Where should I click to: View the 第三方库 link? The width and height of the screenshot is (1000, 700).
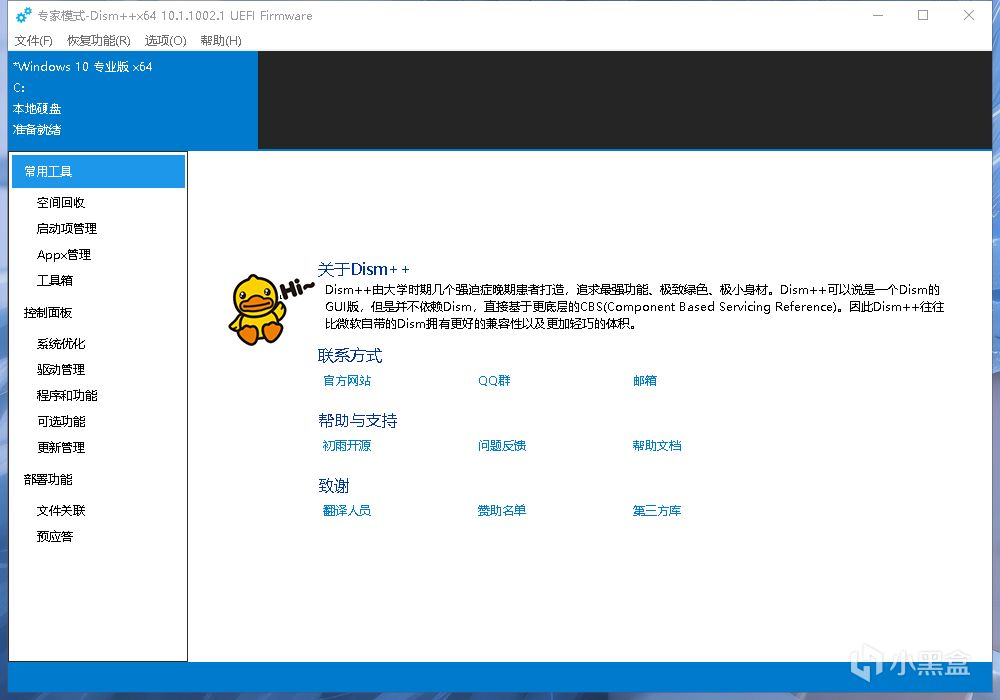point(657,511)
